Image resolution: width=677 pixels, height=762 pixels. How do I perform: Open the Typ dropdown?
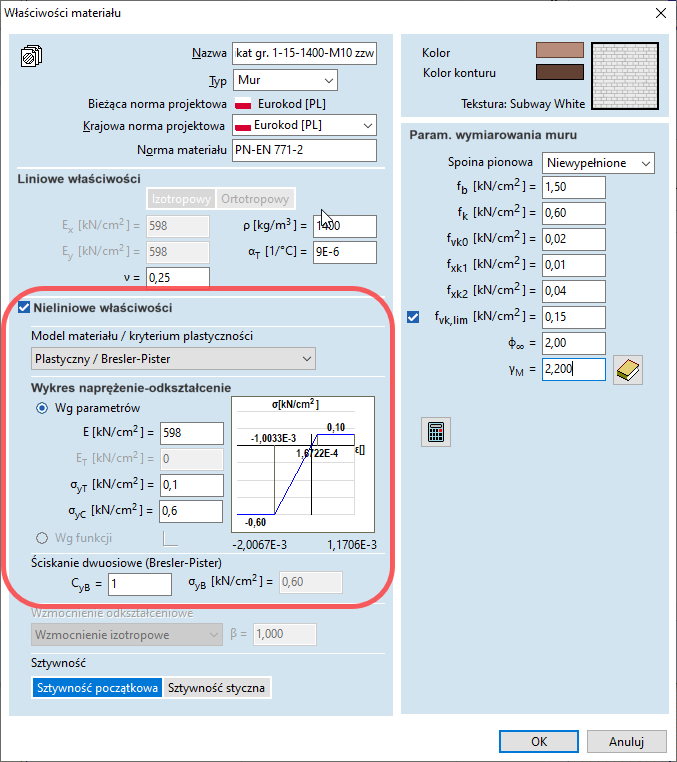pyautogui.click(x=285, y=80)
